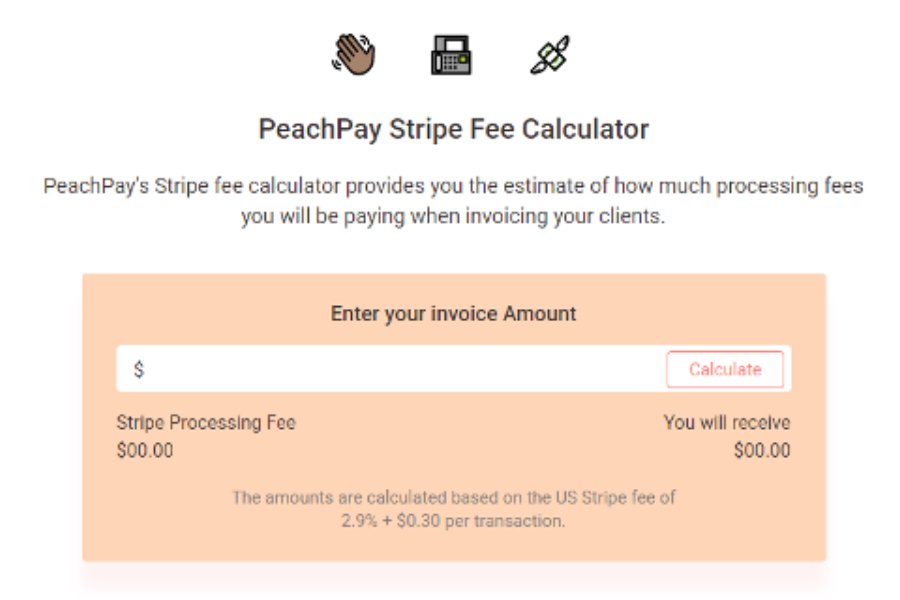Click the You will receive label

click(727, 423)
